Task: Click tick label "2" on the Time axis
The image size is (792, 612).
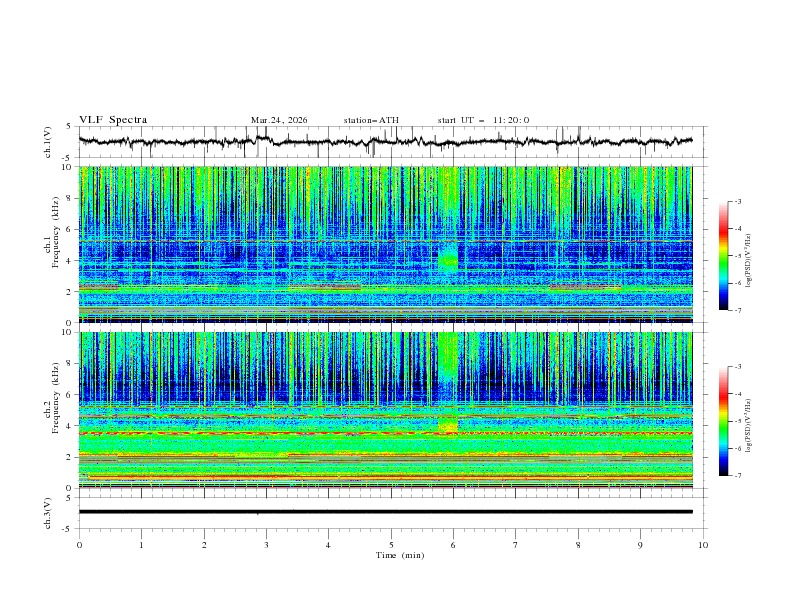Action: 204,545
